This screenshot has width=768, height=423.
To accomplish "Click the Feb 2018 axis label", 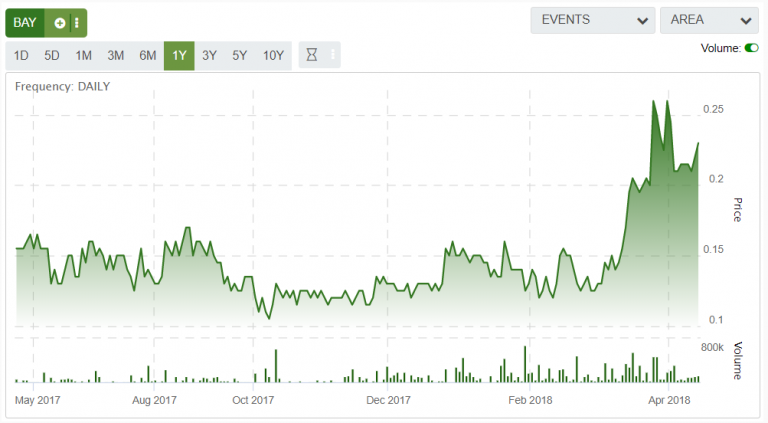I will (530, 400).
